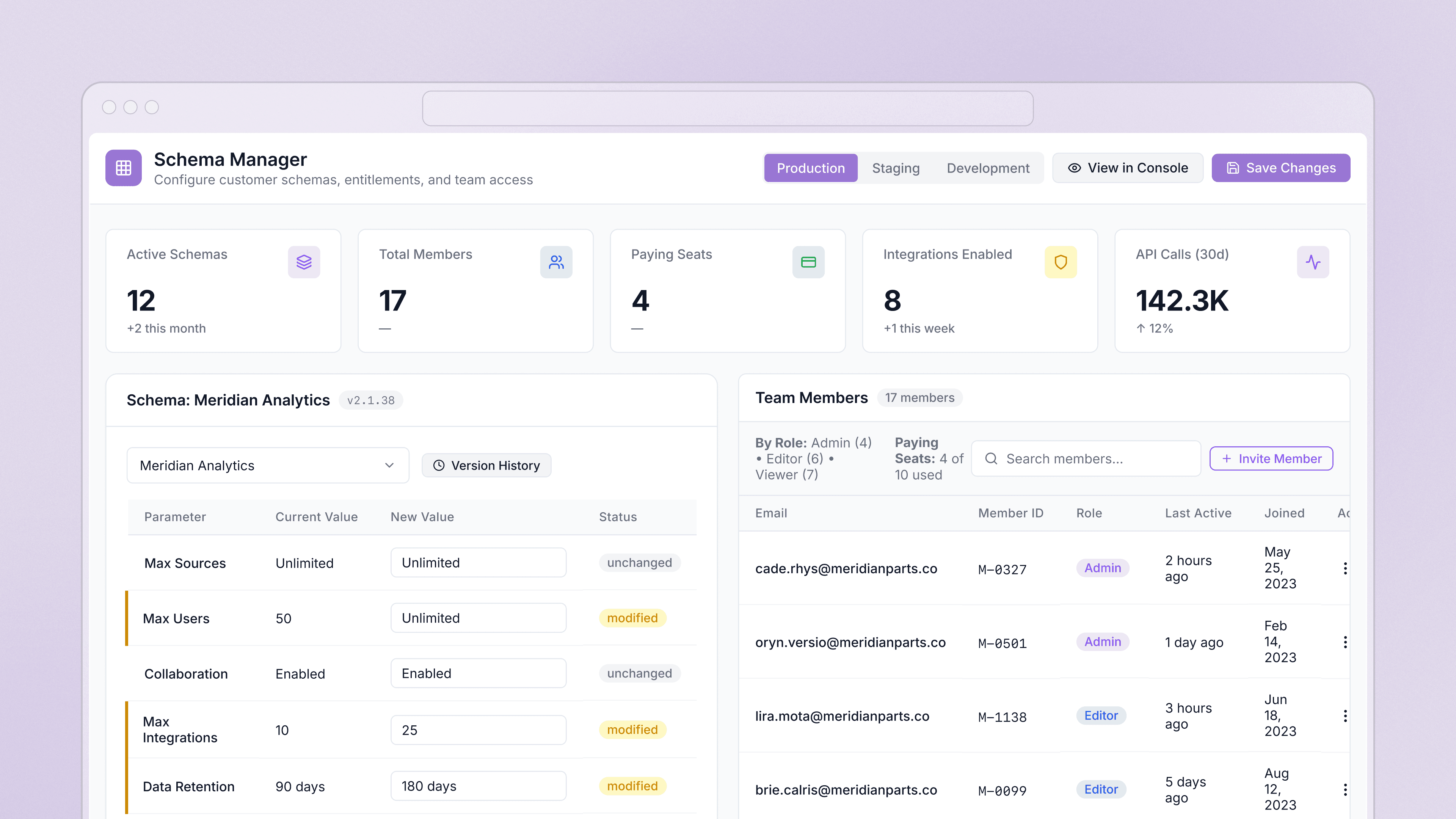
Task: Click the Integrations Enabled shield icon
Action: [1061, 262]
